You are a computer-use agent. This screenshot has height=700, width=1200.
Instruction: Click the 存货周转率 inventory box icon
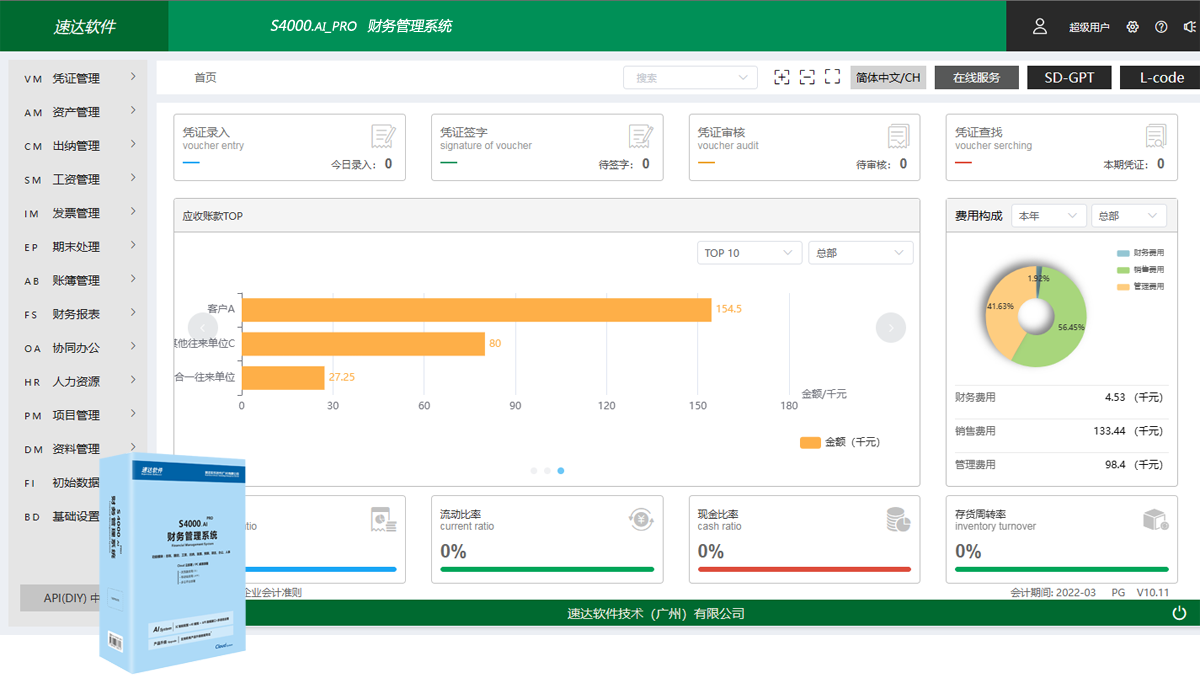click(x=1156, y=519)
